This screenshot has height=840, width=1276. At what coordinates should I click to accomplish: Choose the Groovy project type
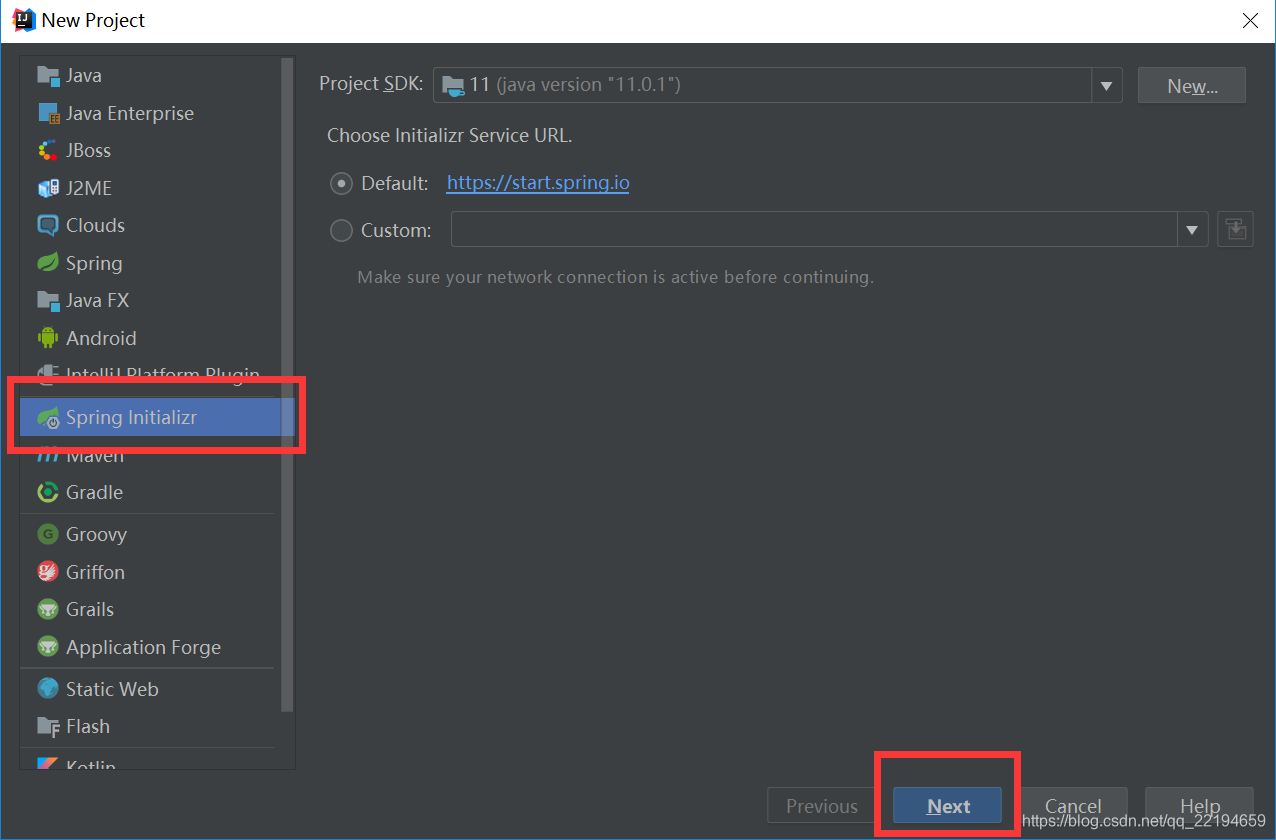pyautogui.click(x=150, y=534)
